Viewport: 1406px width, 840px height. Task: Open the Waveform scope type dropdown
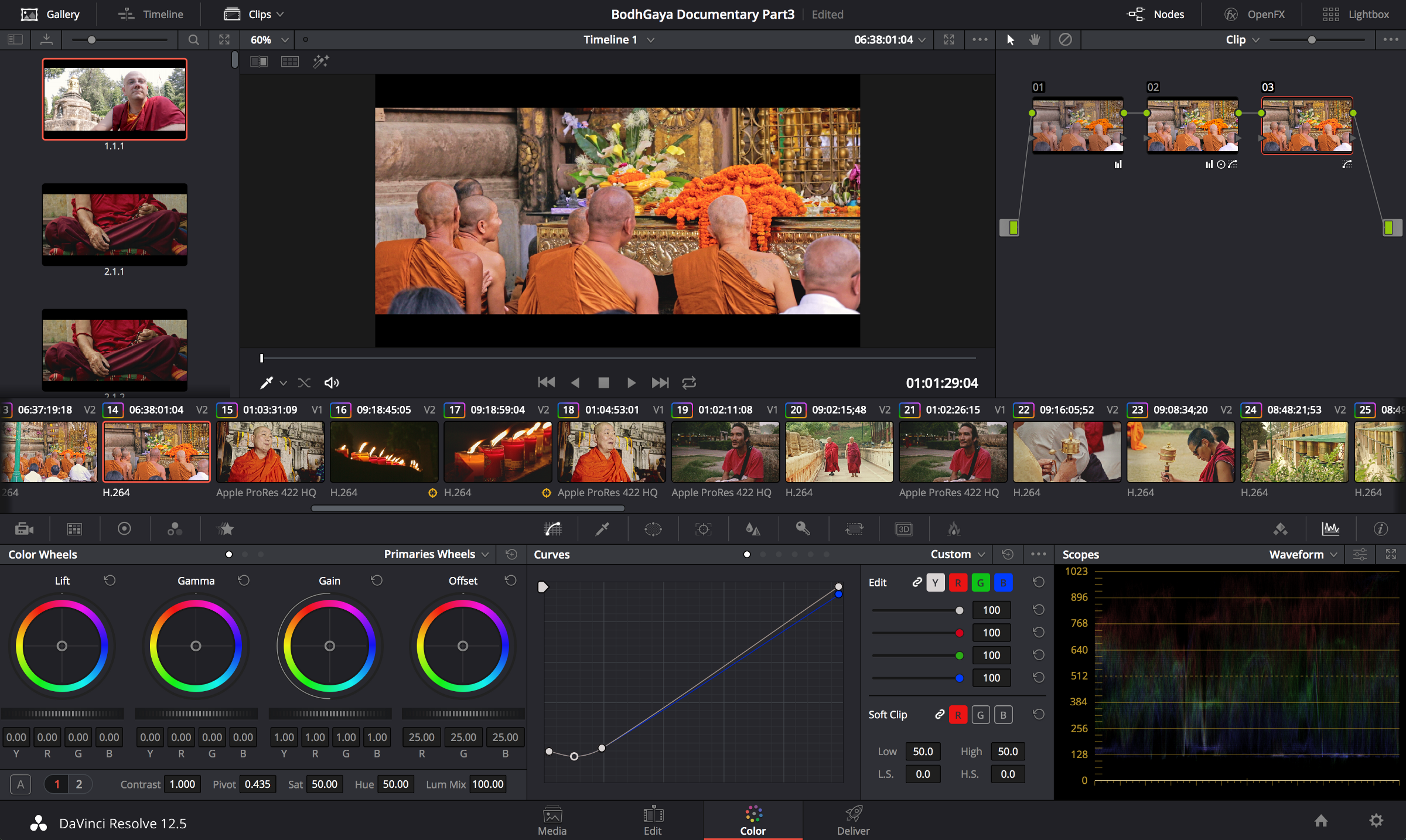tap(1303, 554)
